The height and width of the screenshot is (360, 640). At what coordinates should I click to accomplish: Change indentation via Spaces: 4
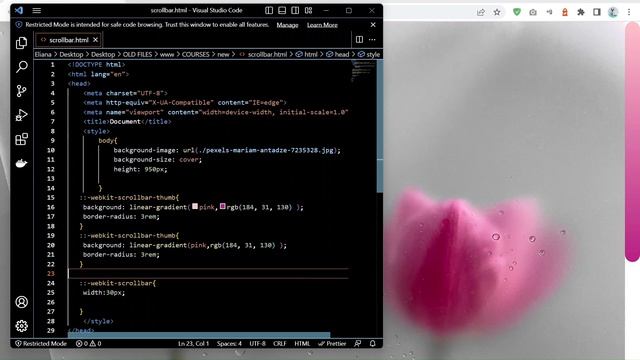(229, 344)
